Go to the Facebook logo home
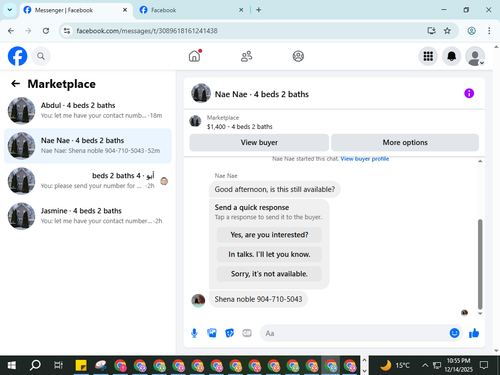 (17, 56)
